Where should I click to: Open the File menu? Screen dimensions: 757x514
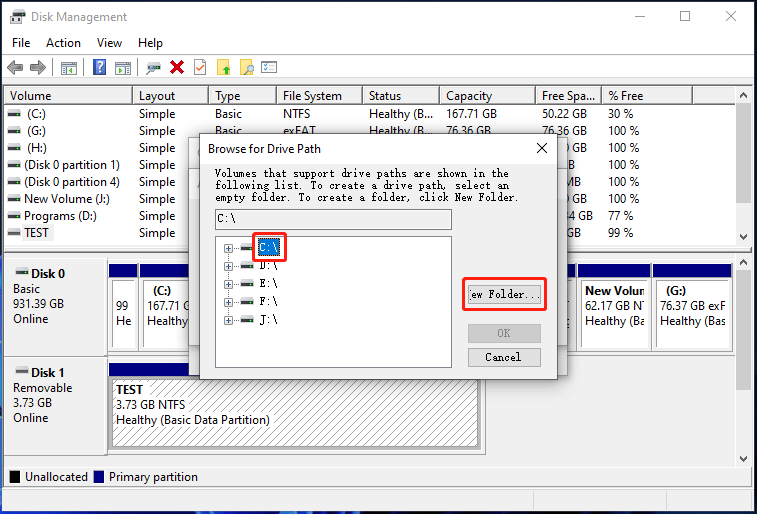point(21,43)
